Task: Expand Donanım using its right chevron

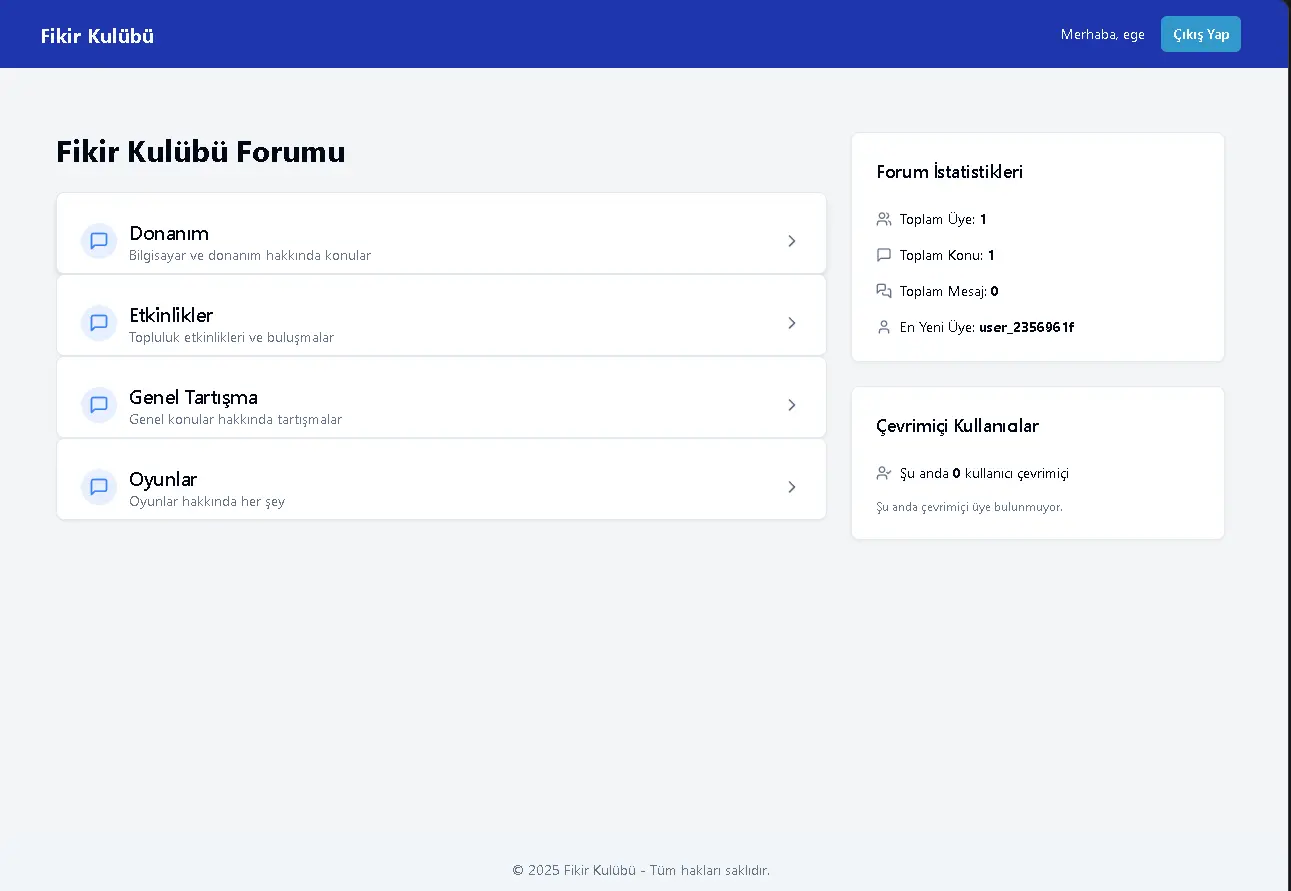Action: (791, 241)
